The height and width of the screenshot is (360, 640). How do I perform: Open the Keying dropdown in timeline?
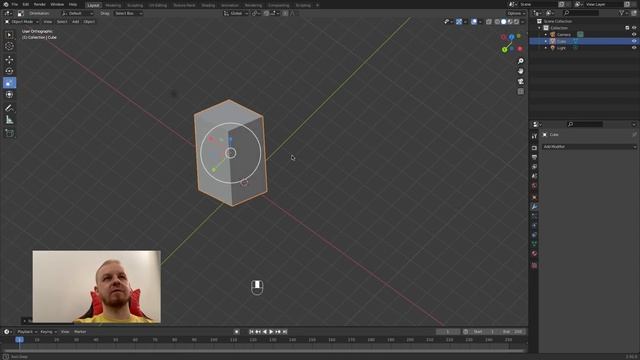coord(48,332)
